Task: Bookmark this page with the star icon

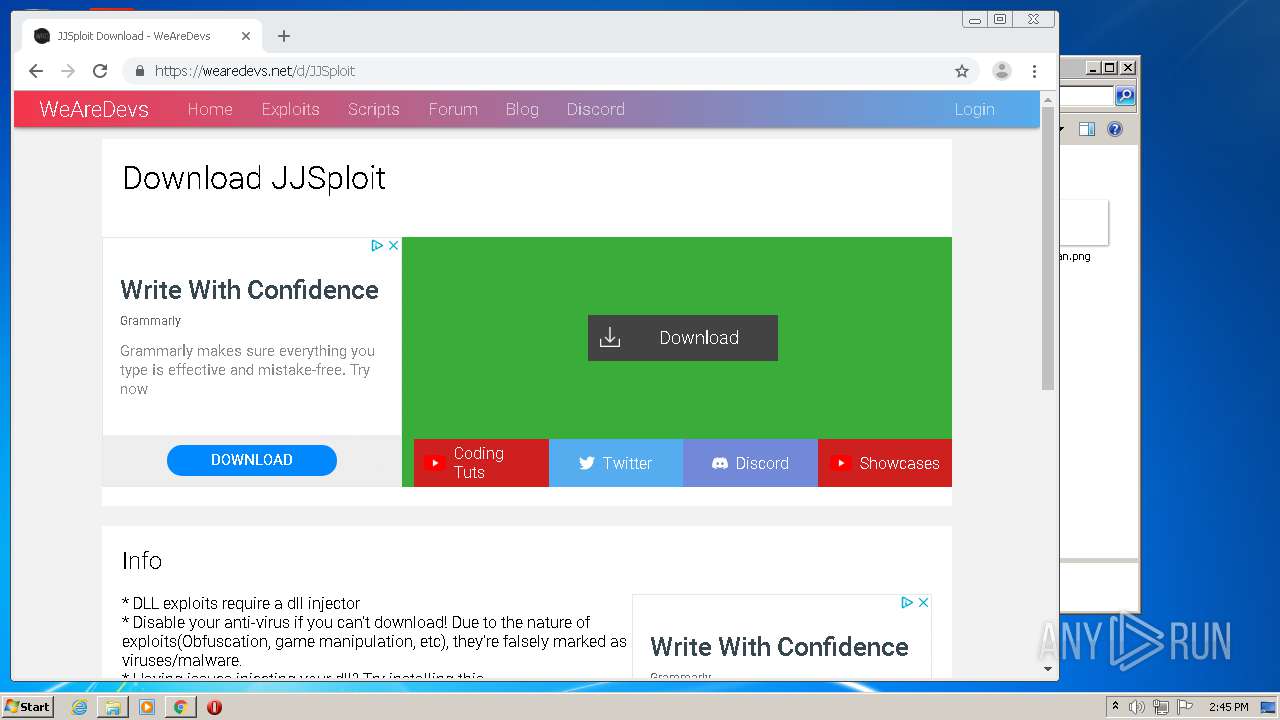Action: click(x=962, y=71)
